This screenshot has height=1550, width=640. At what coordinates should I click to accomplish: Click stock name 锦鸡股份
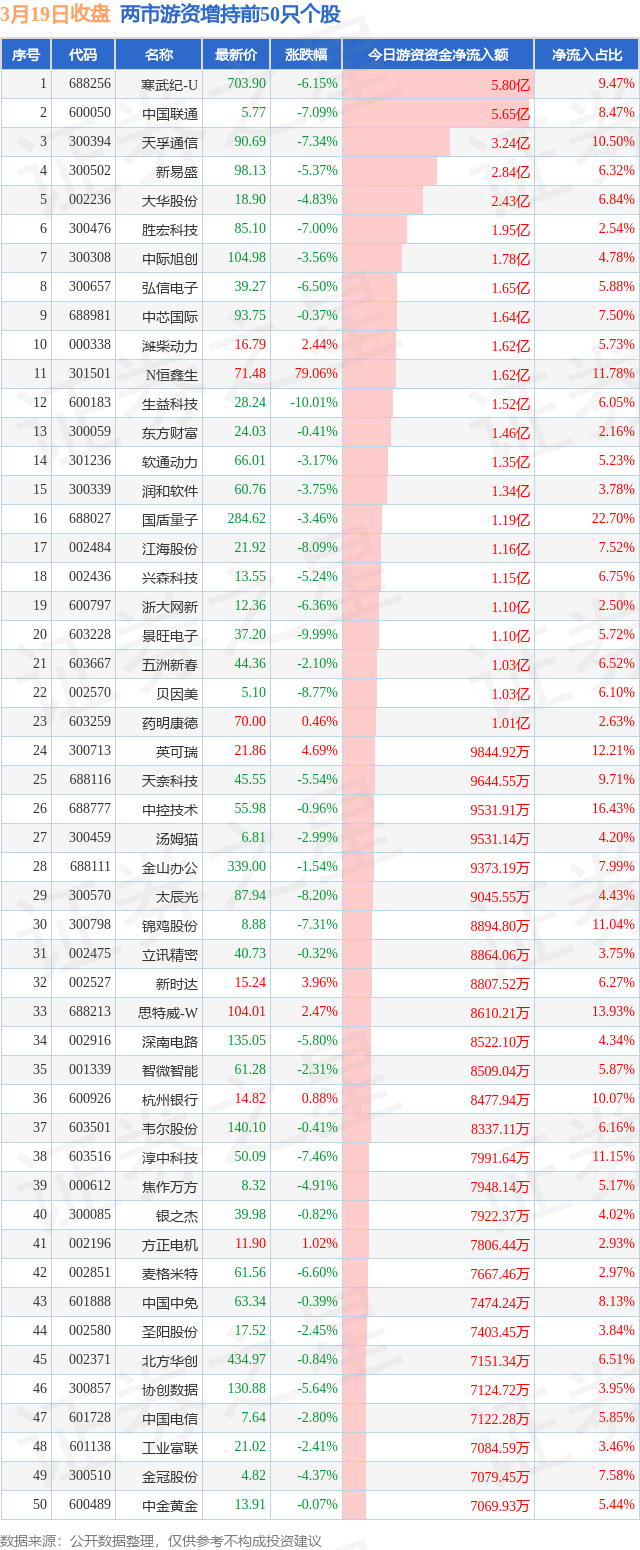pos(170,926)
